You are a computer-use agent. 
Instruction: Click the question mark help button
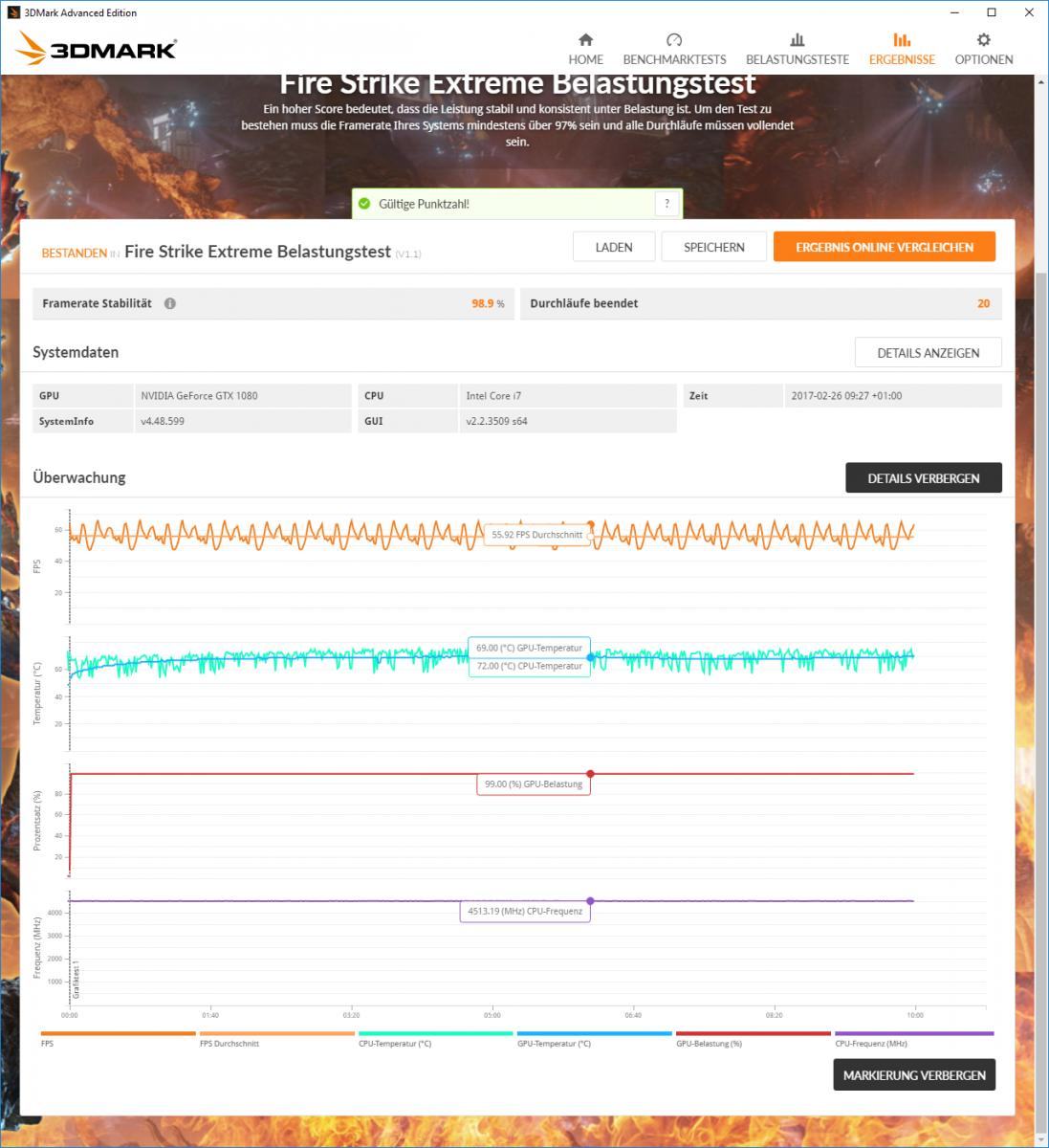coord(667,204)
